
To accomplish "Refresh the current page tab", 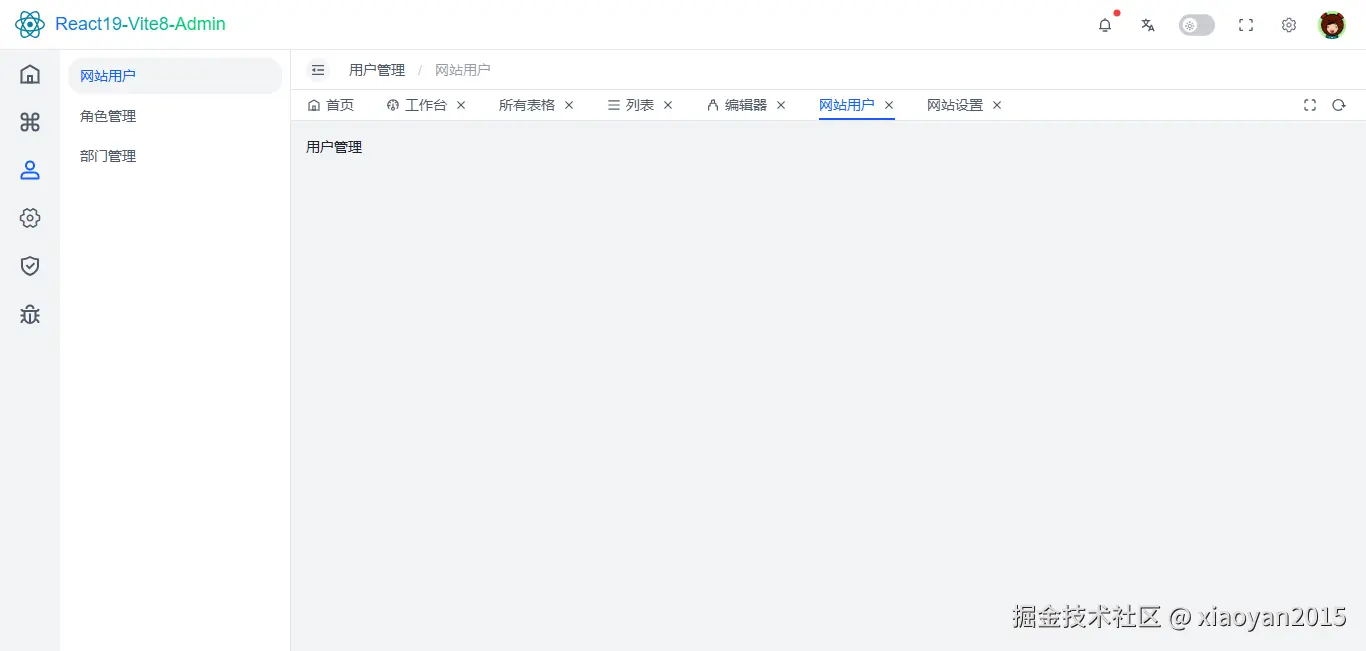I will tap(1339, 105).
